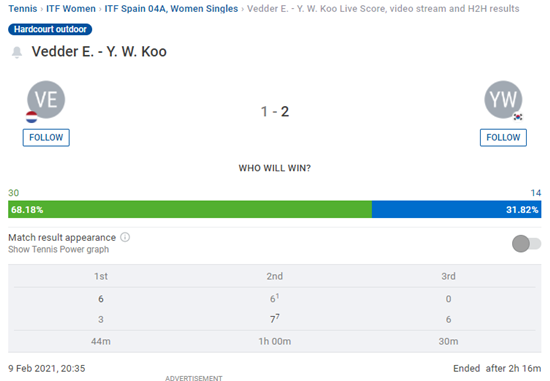This screenshot has height=381, width=550.
Task: Open the VE player avatar
Action: 46,99
